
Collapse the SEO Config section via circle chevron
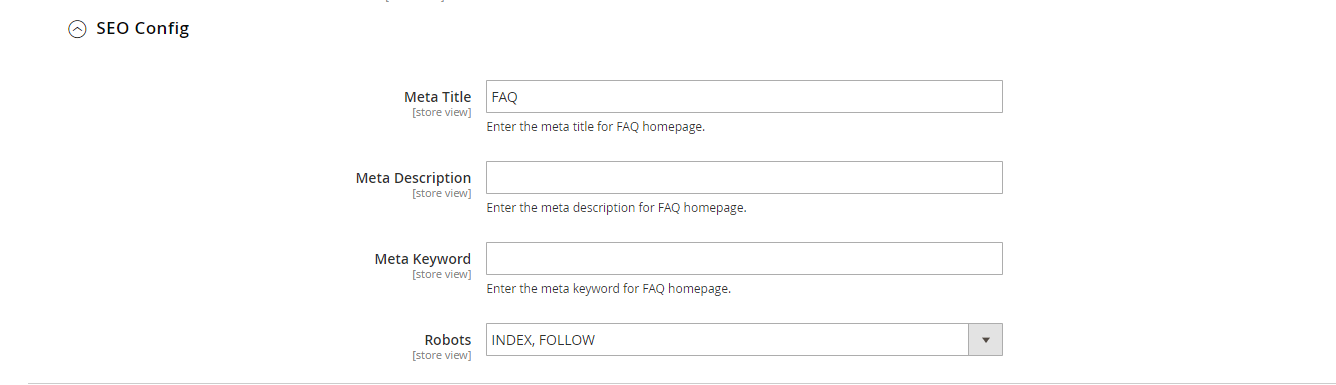click(77, 30)
